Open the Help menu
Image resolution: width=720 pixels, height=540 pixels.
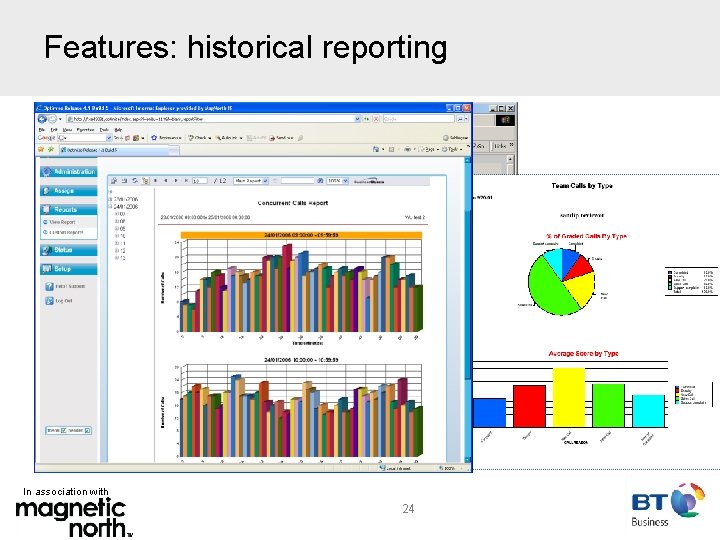coord(118,130)
